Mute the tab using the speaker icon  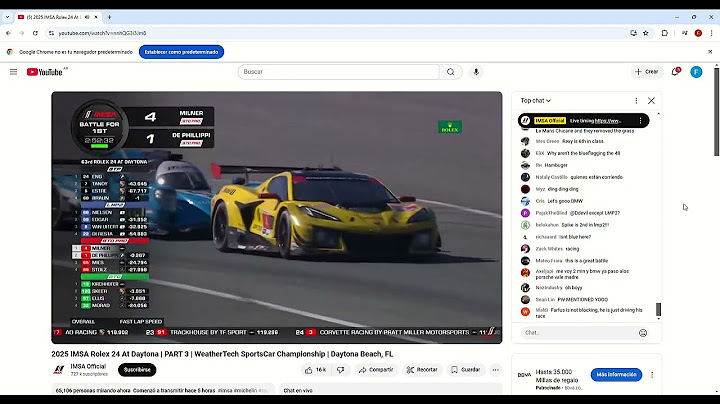pyautogui.click(x=87, y=17)
